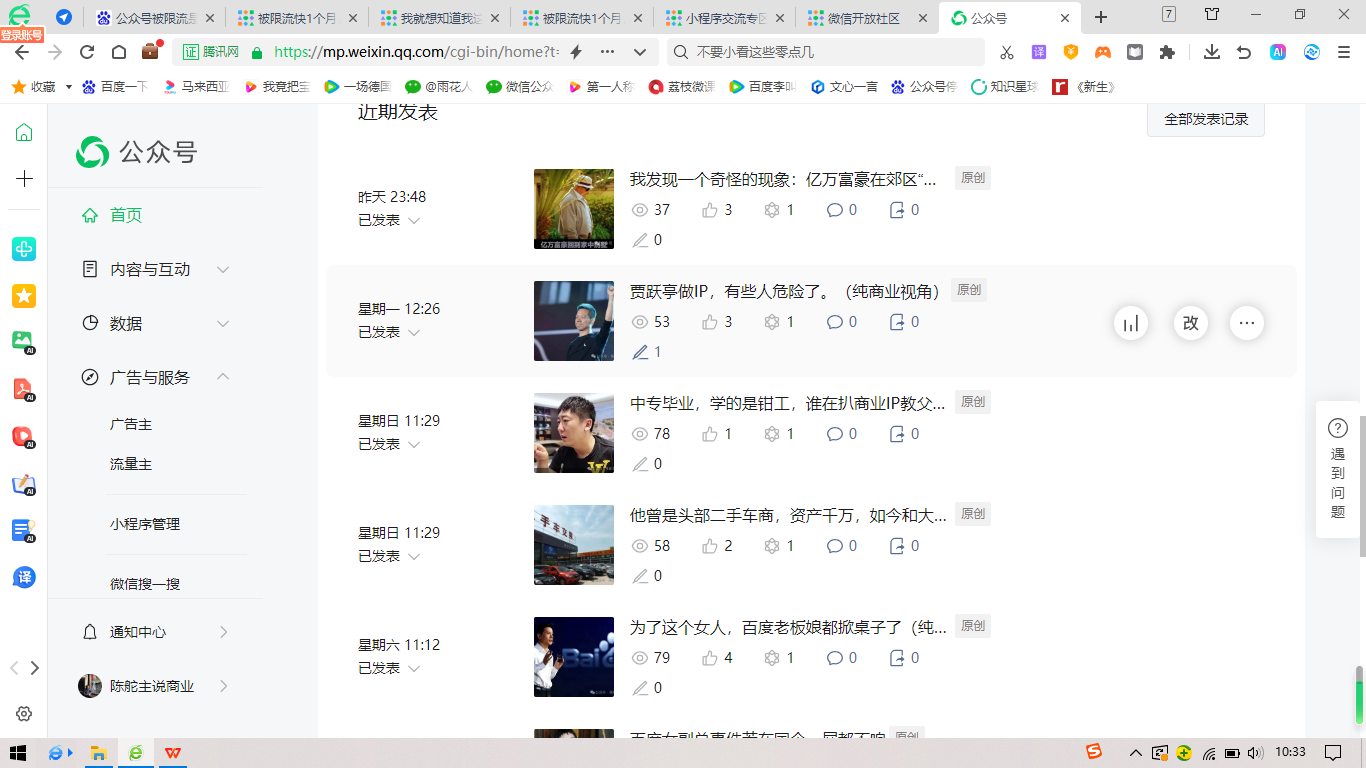Image resolution: width=1366 pixels, height=768 pixels.
Task: Open the bookmarks 收藏 dropdown arrow
Action: point(69,87)
